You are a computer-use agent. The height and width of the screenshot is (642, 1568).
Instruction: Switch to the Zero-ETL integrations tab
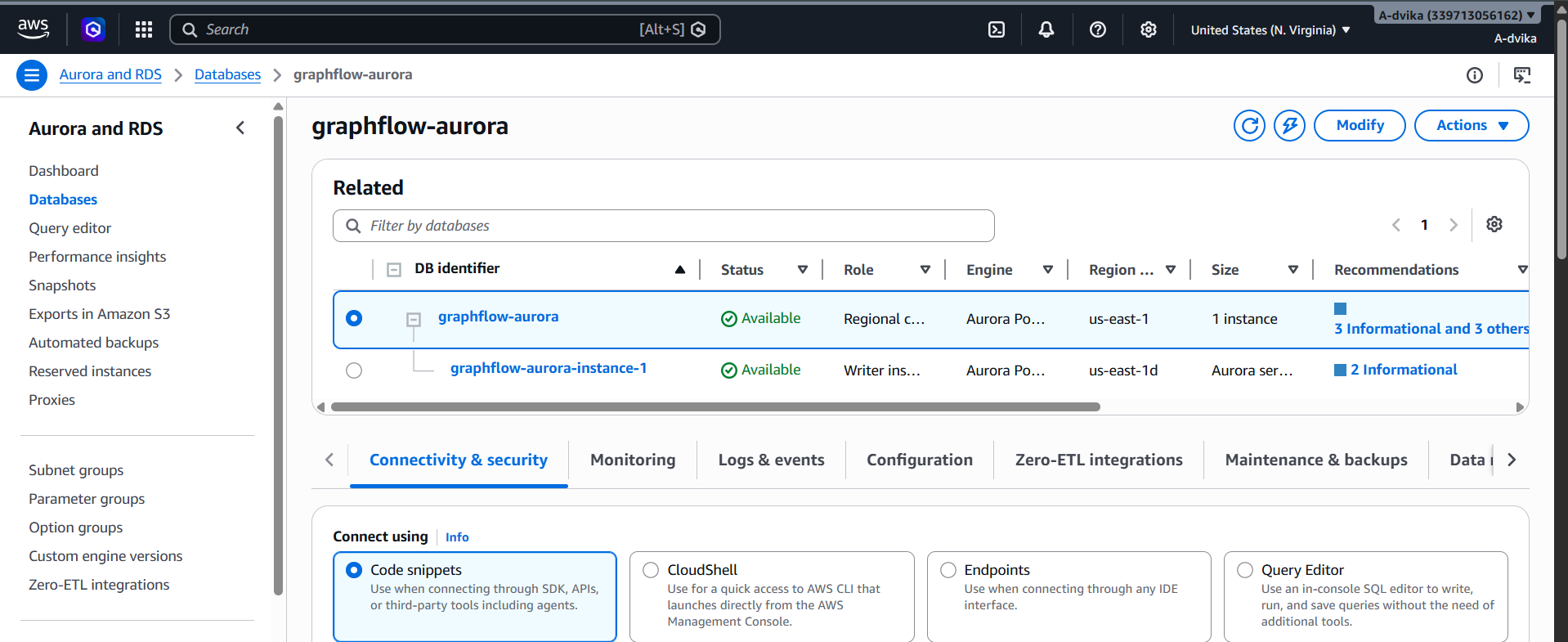pyautogui.click(x=1099, y=460)
